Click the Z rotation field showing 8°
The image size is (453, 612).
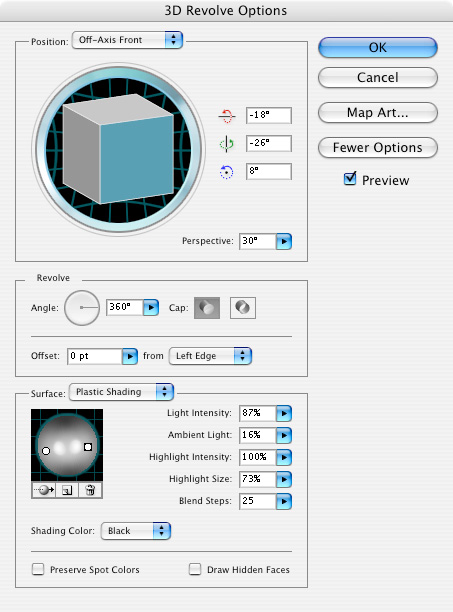(269, 171)
